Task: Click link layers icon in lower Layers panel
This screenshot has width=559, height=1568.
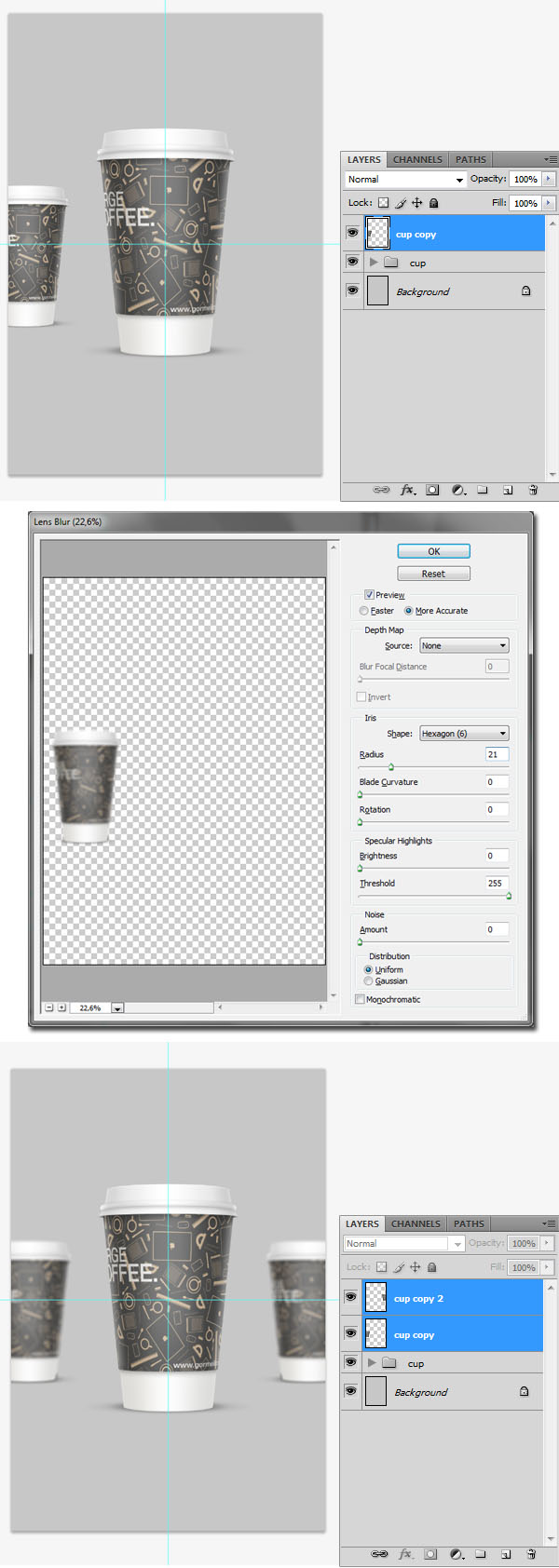Action: click(x=379, y=1554)
